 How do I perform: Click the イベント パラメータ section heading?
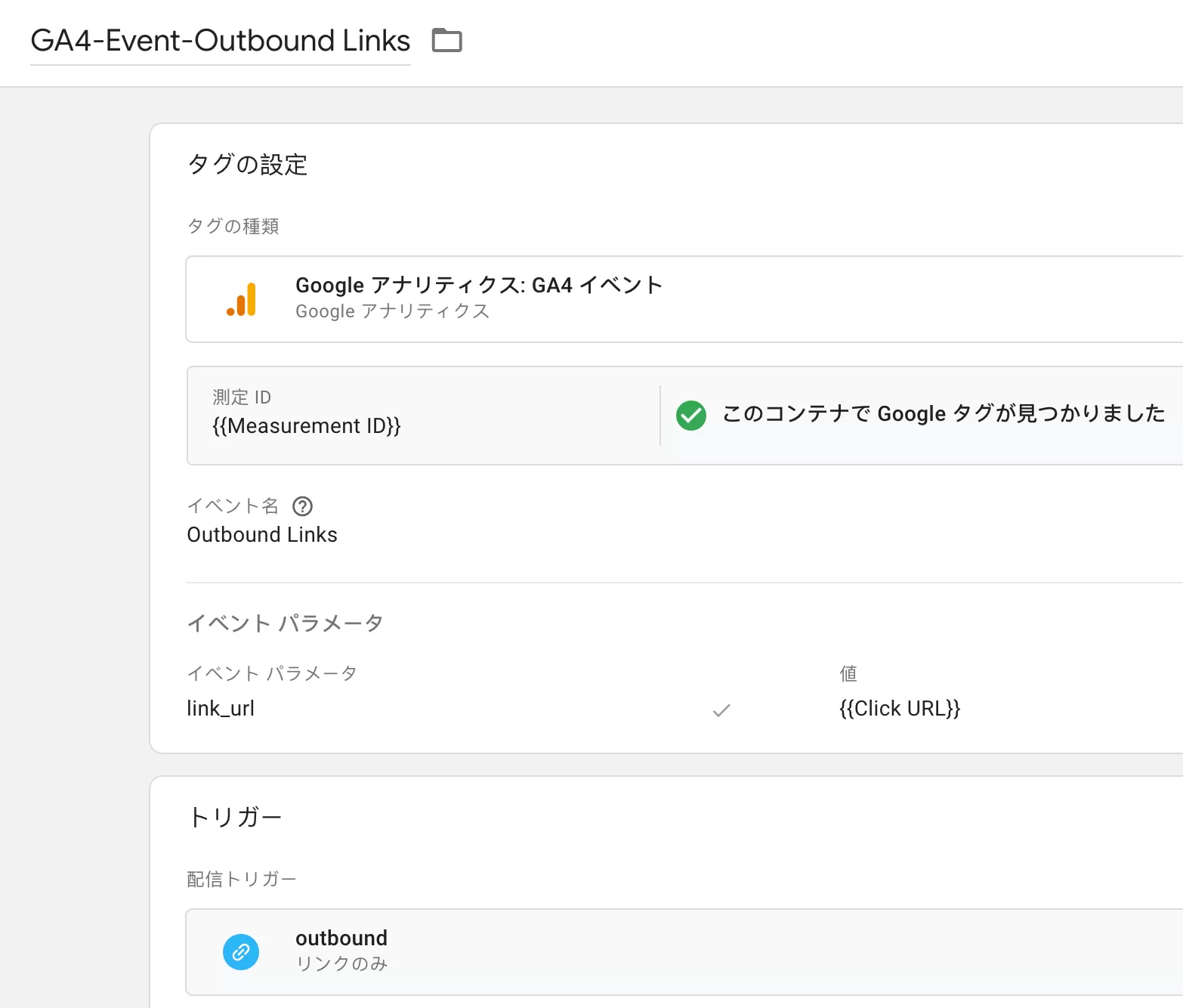click(286, 623)
